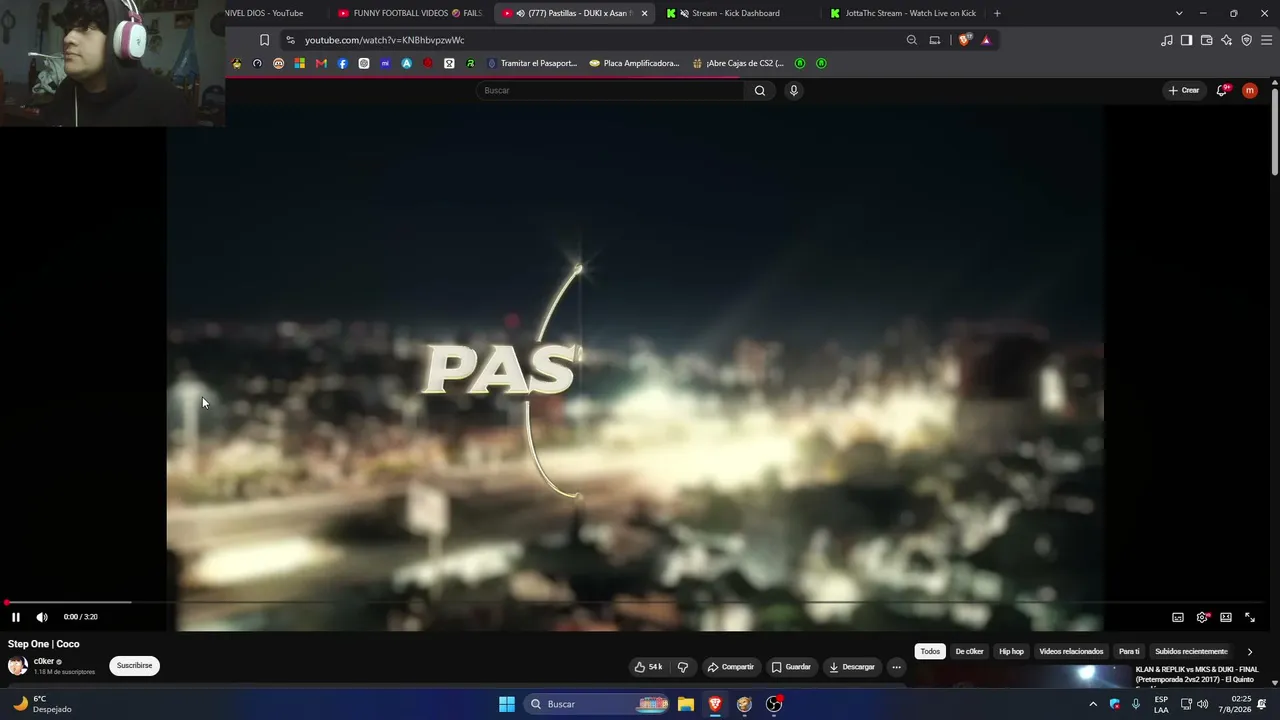Viewport: 1280px width, 720px height.
Task: Open the Crear menu on YouTube
Action: click(1184, 90)
